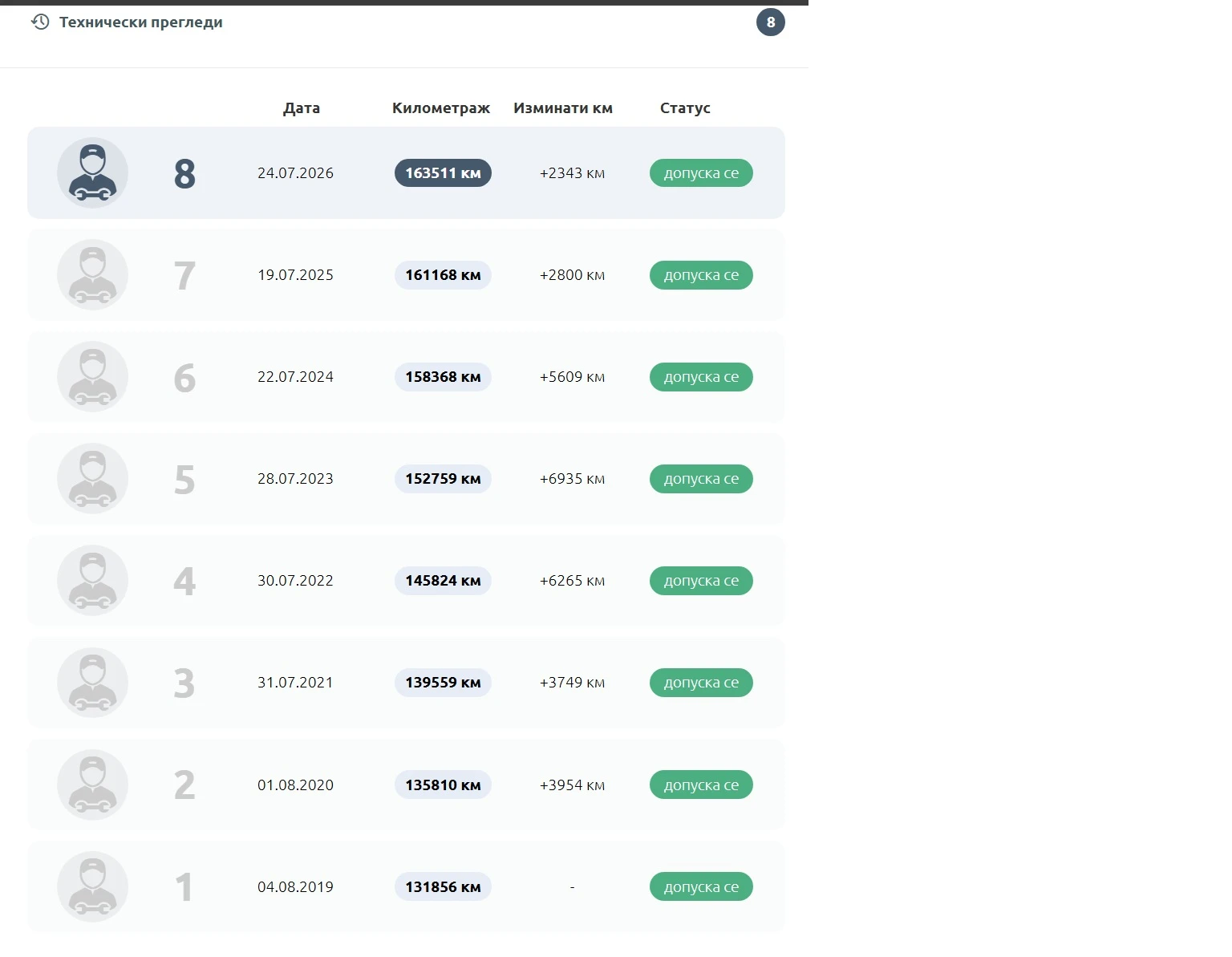
Task: Click travelled distance +6265 км
Action: 572,580
